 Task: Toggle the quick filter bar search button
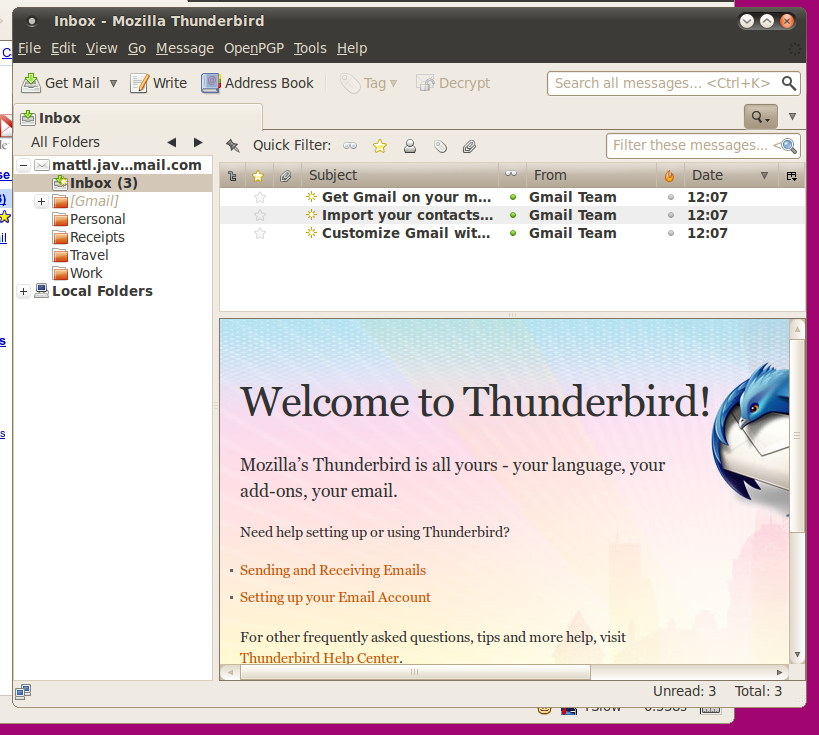760,117
